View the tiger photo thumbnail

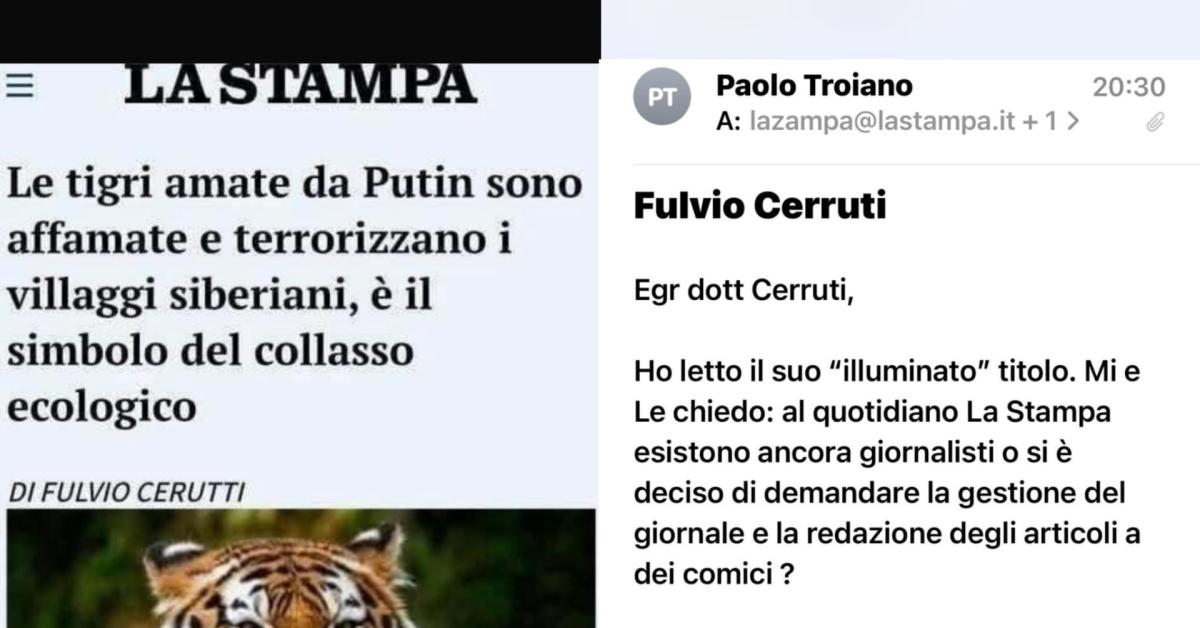(x=300, y=569)
